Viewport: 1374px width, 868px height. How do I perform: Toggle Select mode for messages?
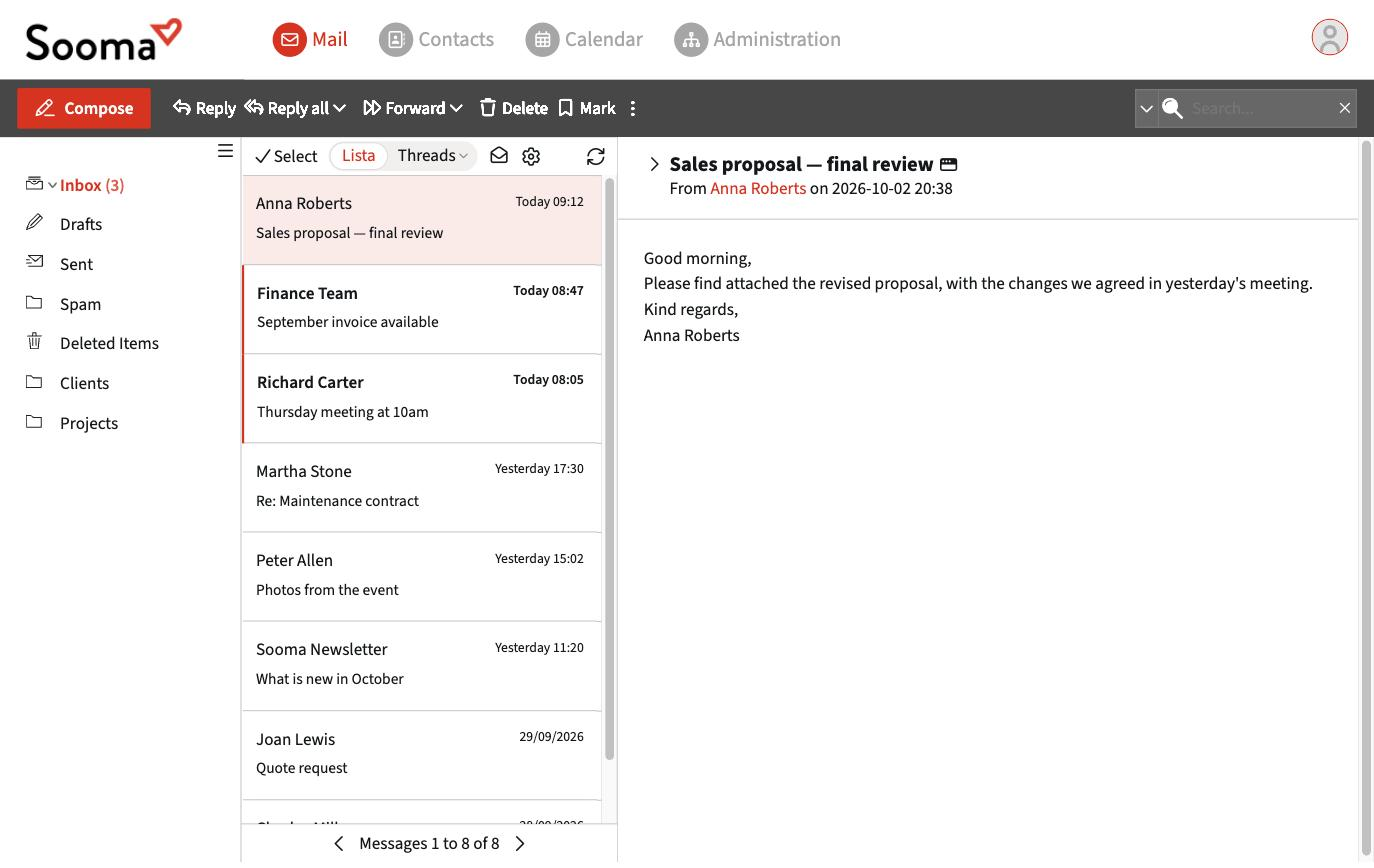[x=286, y=156]
